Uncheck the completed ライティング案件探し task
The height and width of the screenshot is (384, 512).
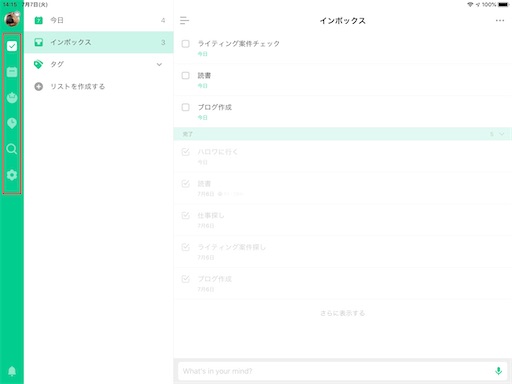[186, 247]
